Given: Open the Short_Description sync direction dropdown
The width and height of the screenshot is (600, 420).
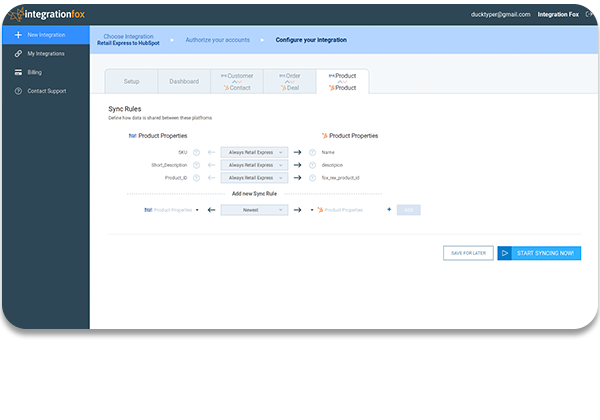Looking at the screenshot, I should 254,165.
